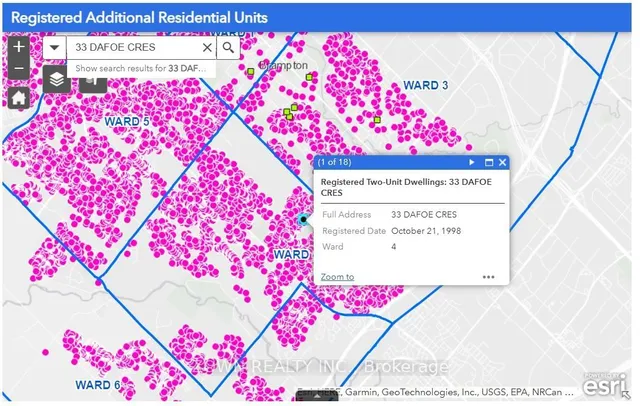Open the widget next to layers button

[93, 80]
